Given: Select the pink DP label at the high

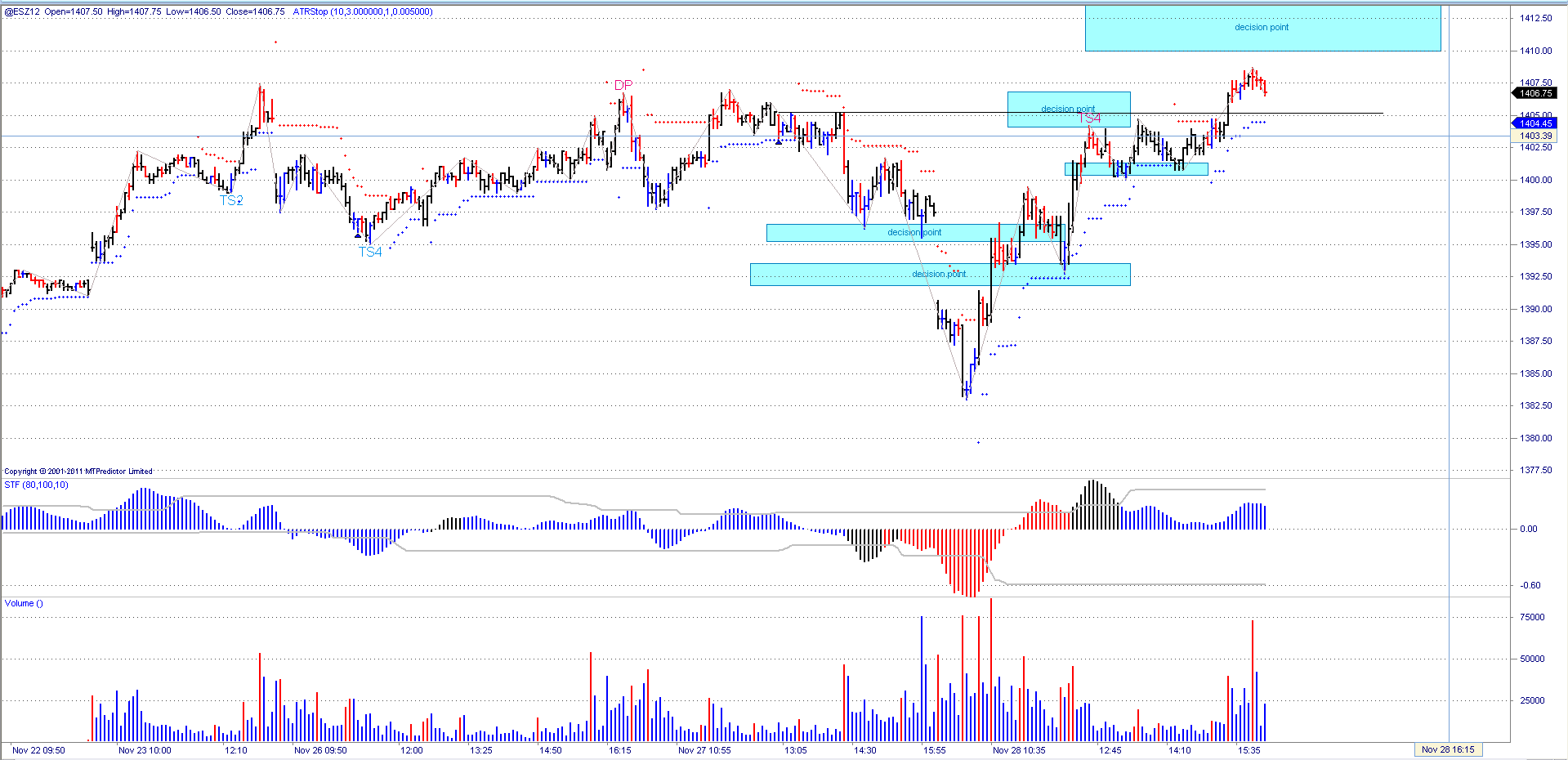Looking at the screenshot, I should point(623,85).
